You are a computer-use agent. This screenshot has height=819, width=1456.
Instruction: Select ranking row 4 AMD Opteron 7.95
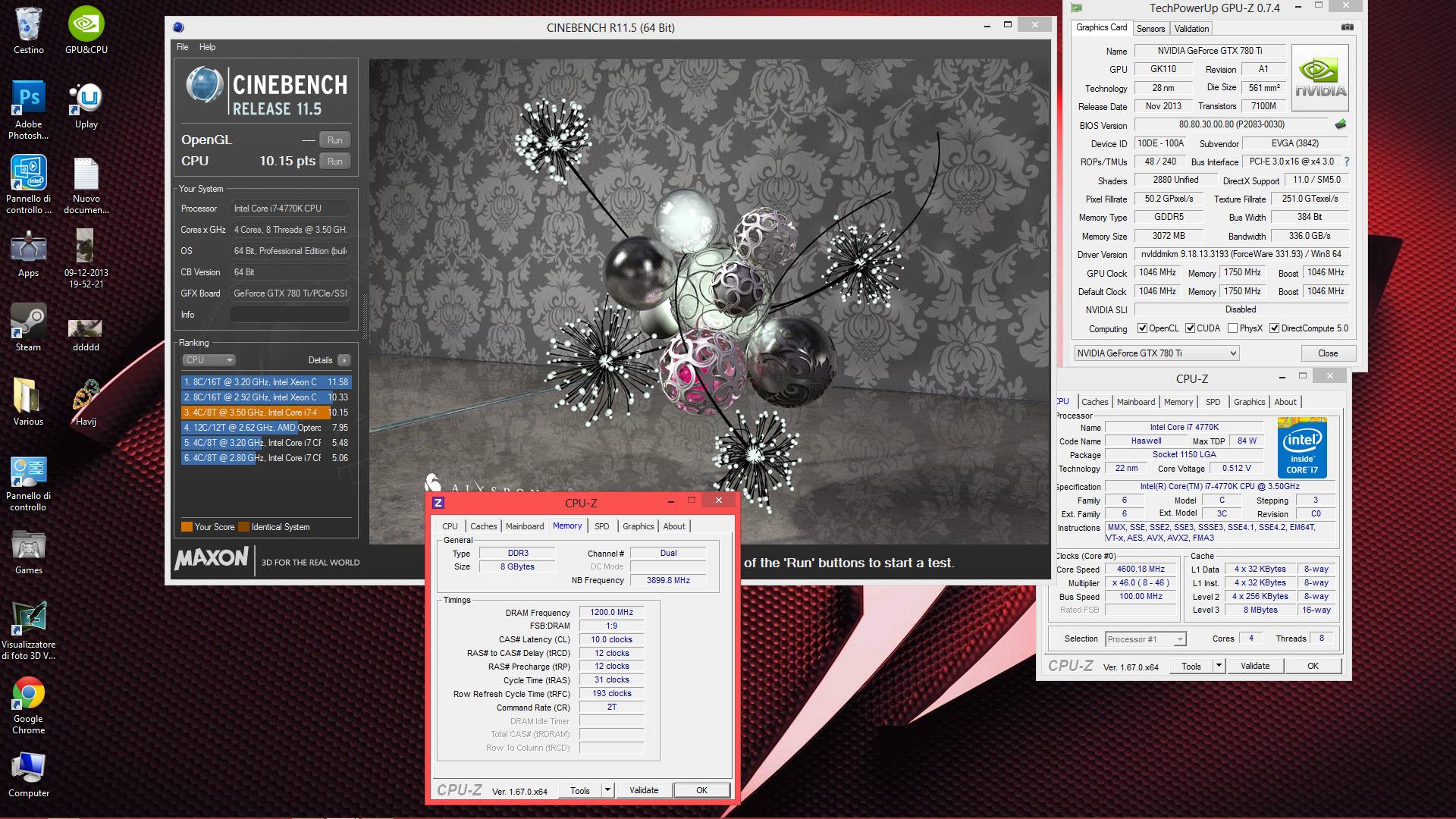click(x=266, y=428)
